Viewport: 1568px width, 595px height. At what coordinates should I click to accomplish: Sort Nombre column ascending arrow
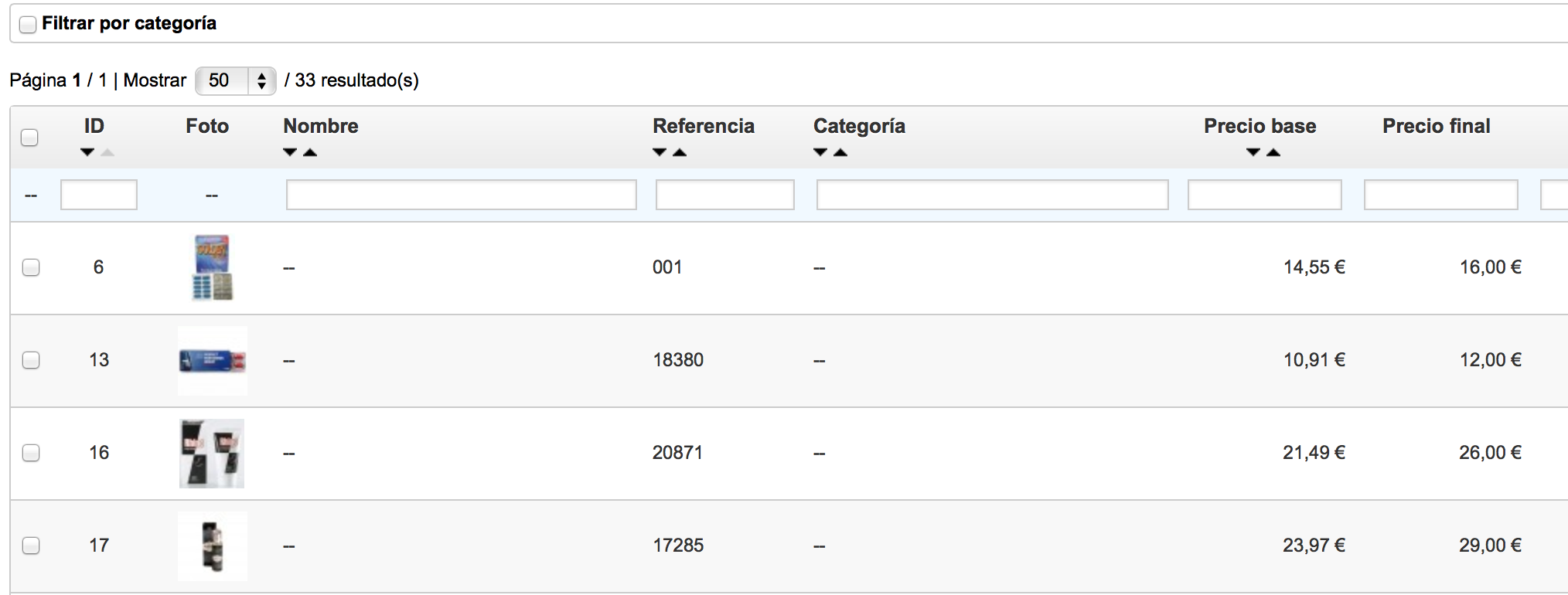click(x=310, y=152)
